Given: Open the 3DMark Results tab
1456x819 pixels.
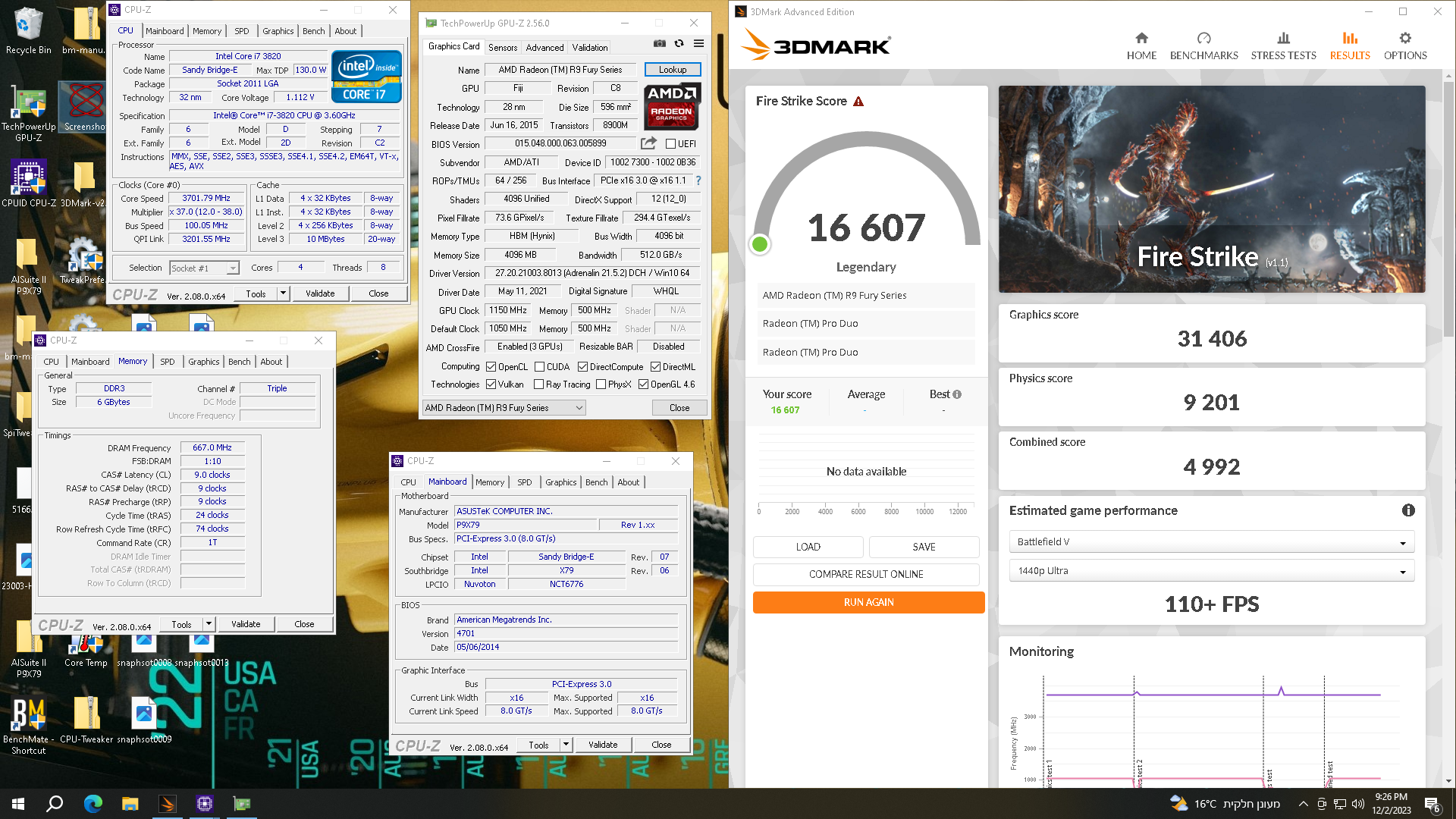Looking at the screenshot, I should click(x=1350, y=45).
